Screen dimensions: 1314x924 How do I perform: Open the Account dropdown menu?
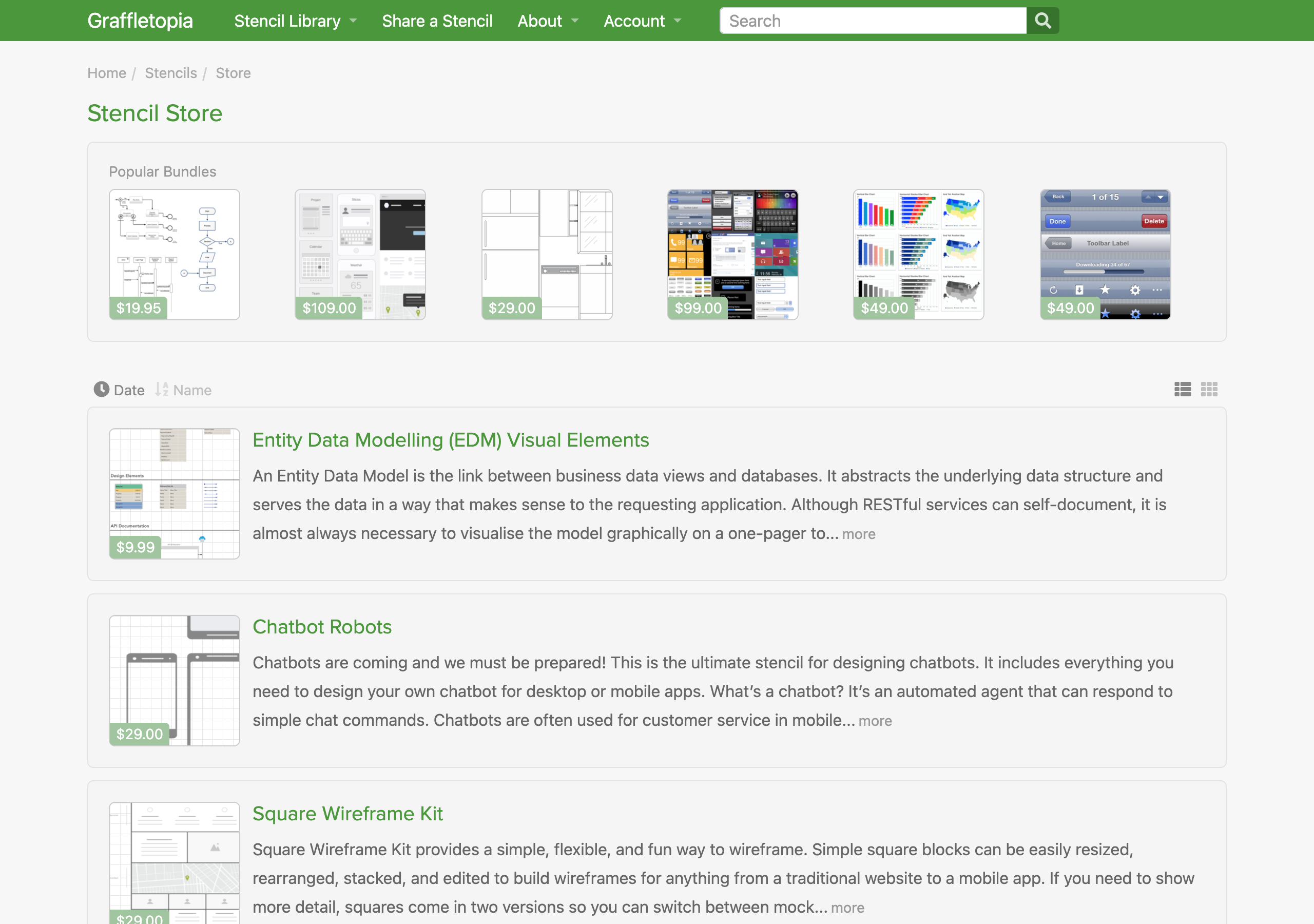(x=643, y=21)
